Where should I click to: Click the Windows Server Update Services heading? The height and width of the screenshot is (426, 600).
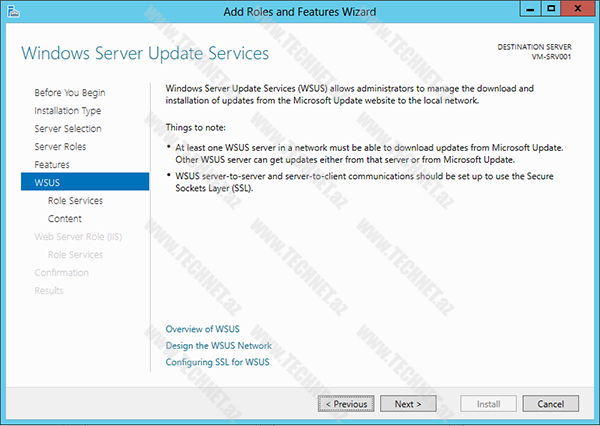click(x=145, y=53)
